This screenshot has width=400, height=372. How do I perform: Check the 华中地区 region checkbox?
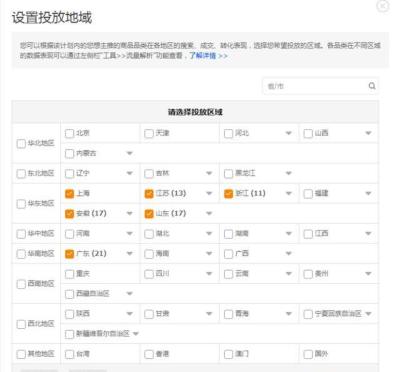pos(21,234)
